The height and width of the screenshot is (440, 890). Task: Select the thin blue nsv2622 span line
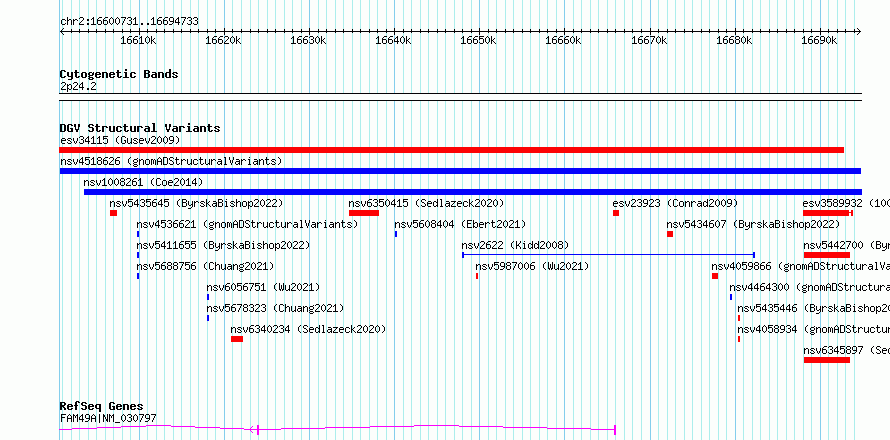tap(608, 255)
